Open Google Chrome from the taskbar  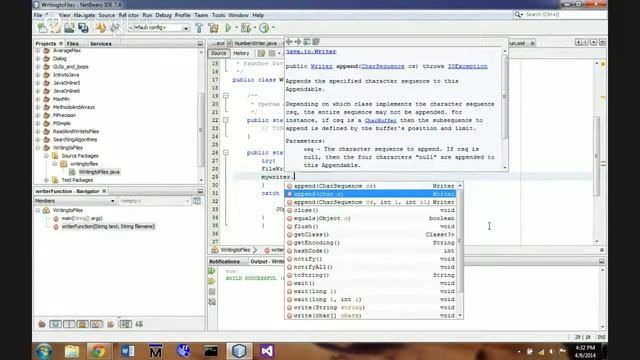click(99, 351)
